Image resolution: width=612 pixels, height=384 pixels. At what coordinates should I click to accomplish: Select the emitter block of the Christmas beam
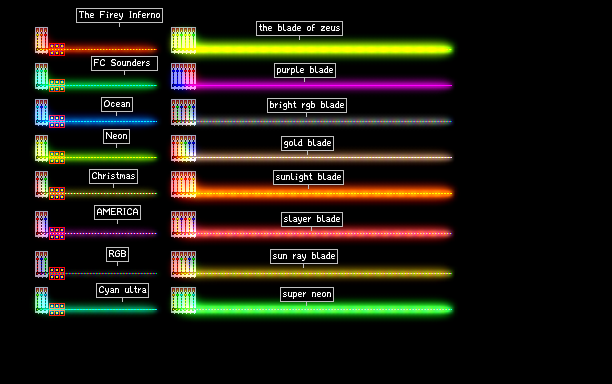41,184
